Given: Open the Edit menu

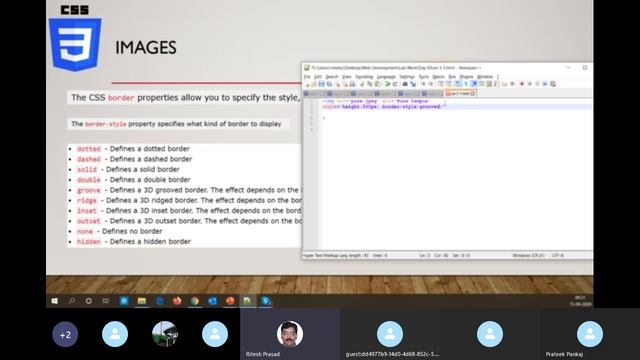Looking at the screenshot, I should (x=318, y=77).
